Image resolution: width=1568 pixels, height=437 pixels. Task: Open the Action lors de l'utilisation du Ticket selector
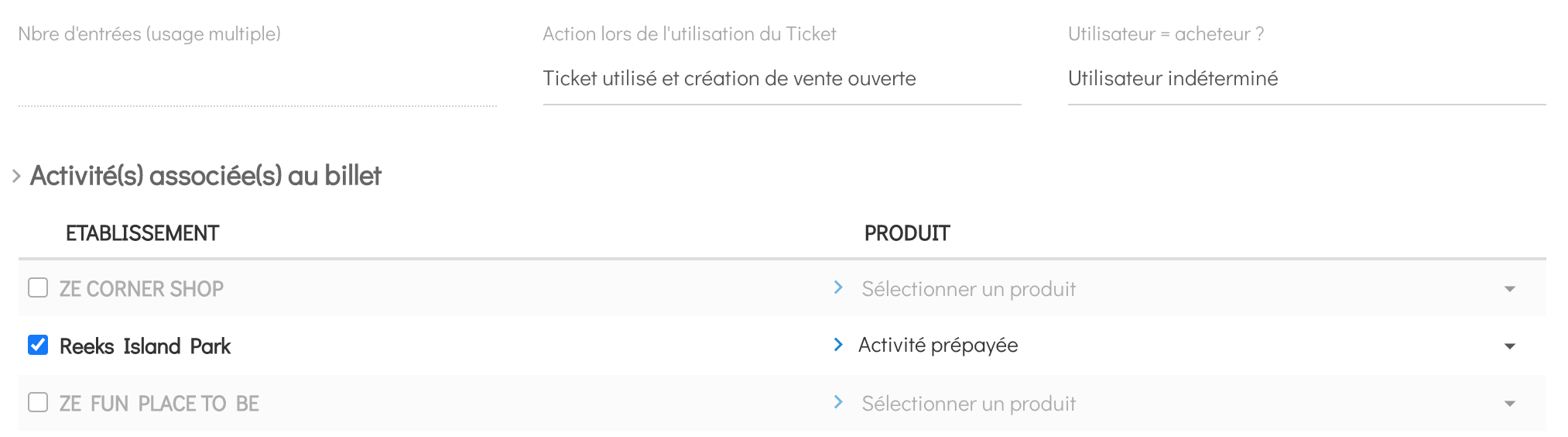click(x=782, y=79)
